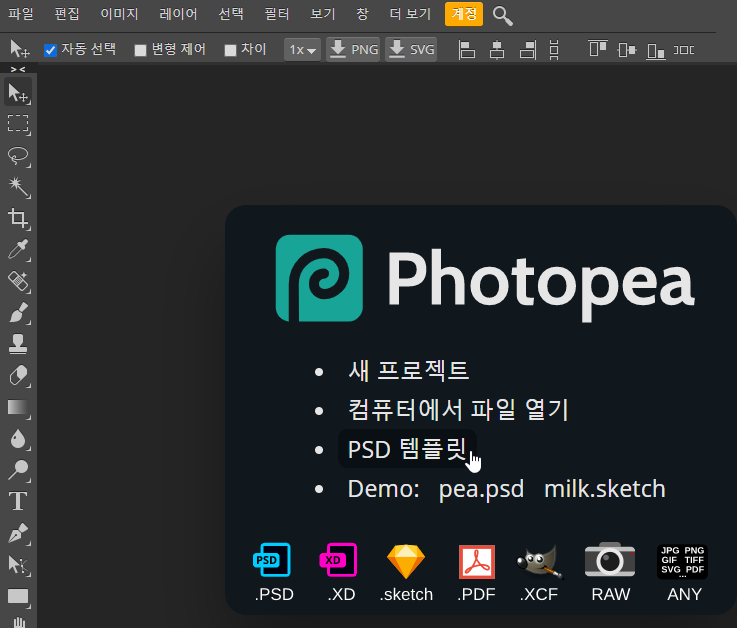Click the orange 계정 button
This screenshot has height=628, width=737.
464,14
